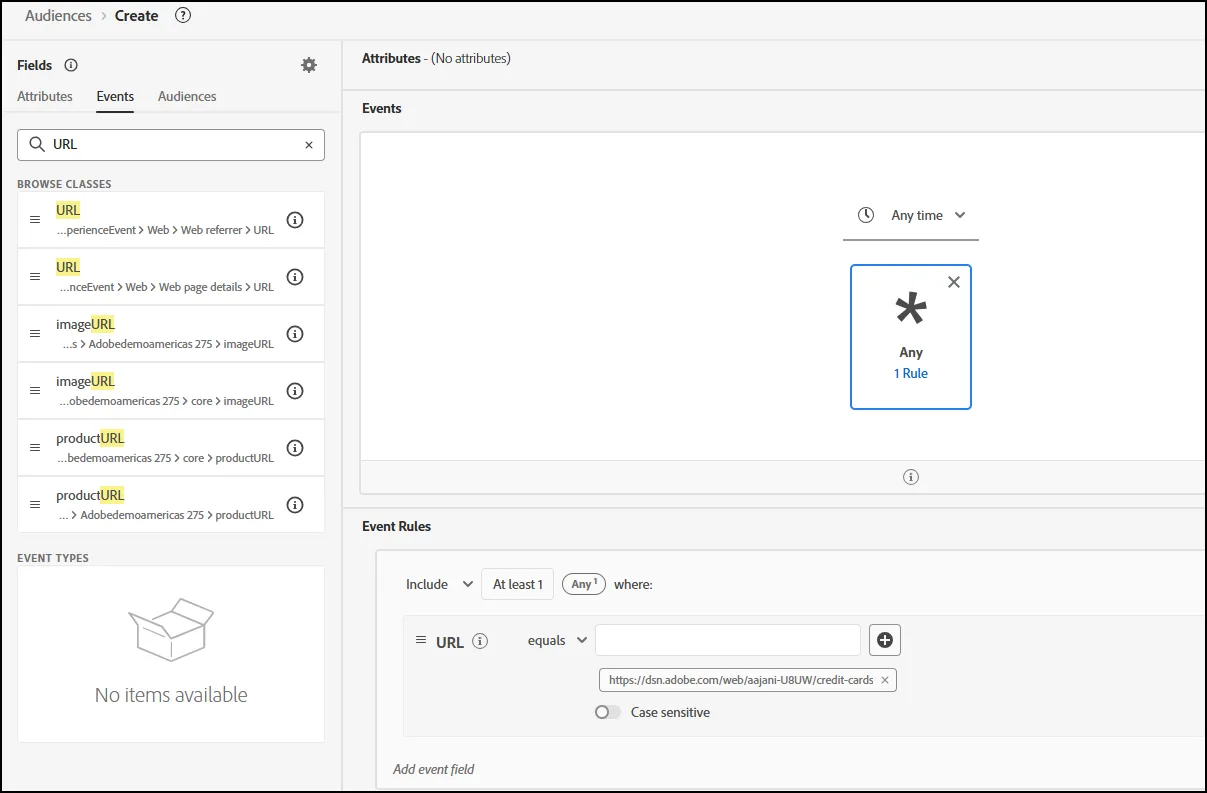Image resolution: width=1207 pixels, height=793 pixels.
Task: Show info for Web referrer URL field
Action: click(295, 220)
